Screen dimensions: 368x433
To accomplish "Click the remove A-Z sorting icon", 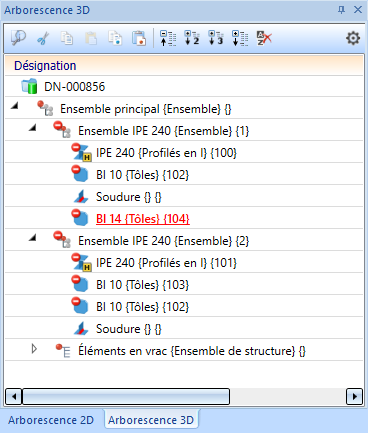I will [264, 38].
